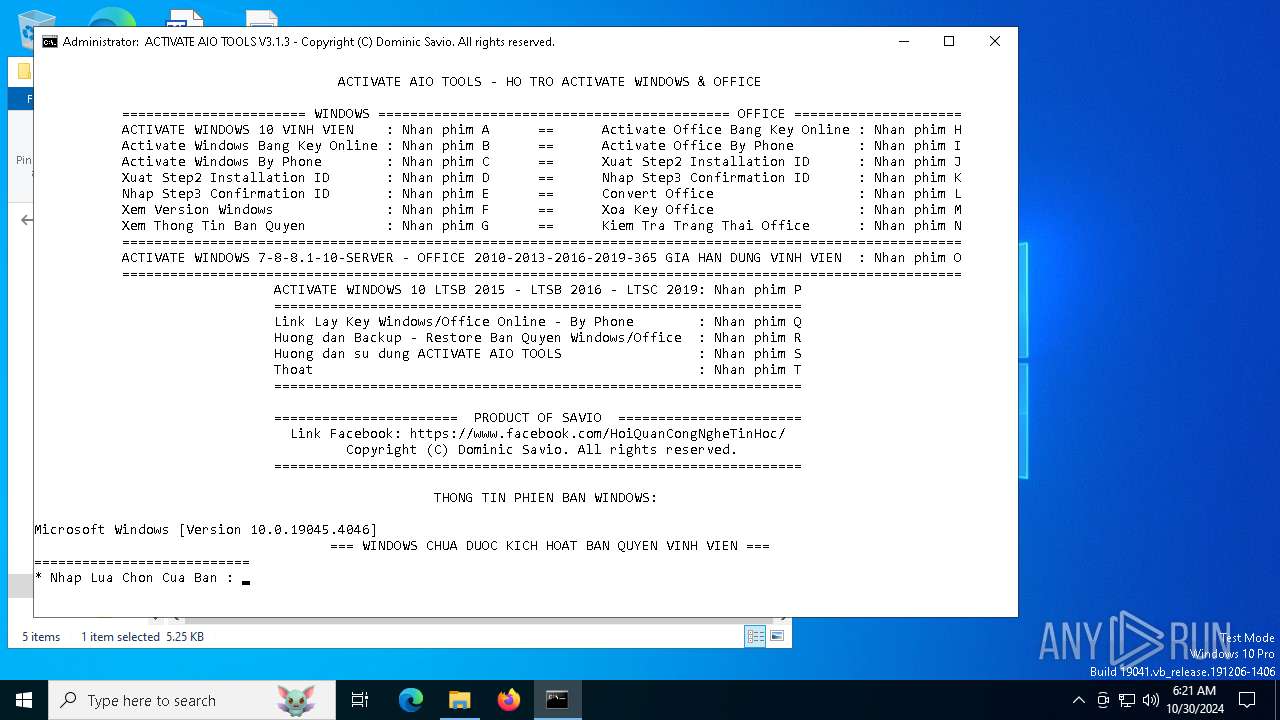Click 'Convert Office' line

782,194
